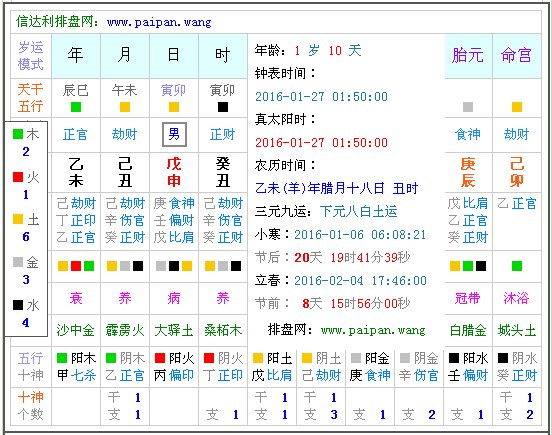This screenshot has width=552, height=435.
Task: Click the green swatch under 辰巳
Action: pos(76,107)
